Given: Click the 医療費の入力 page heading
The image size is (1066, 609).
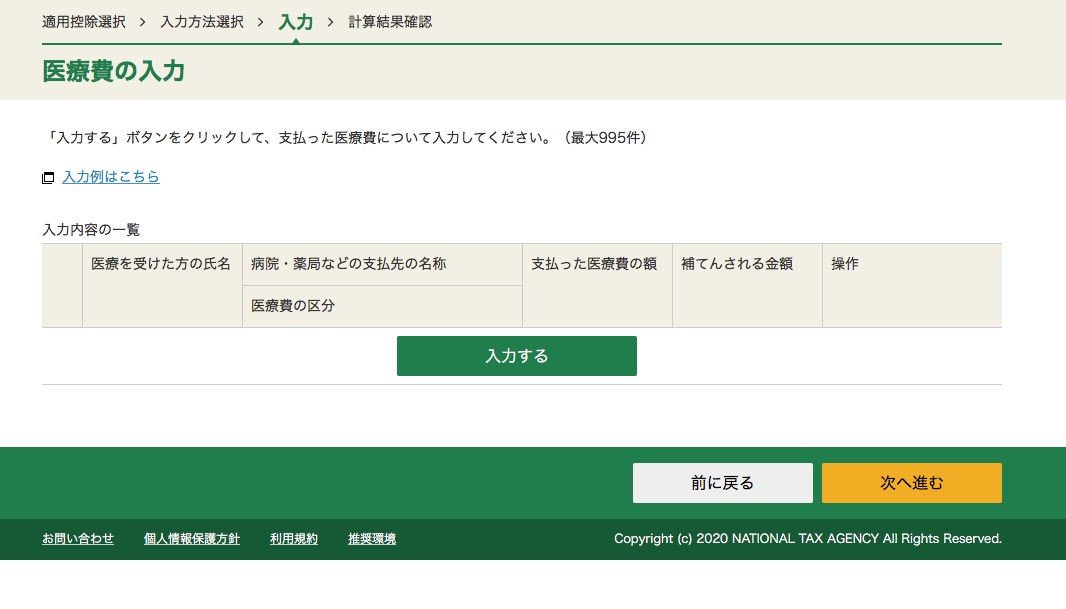Looking at the screenshot, I should click(113, 72).
